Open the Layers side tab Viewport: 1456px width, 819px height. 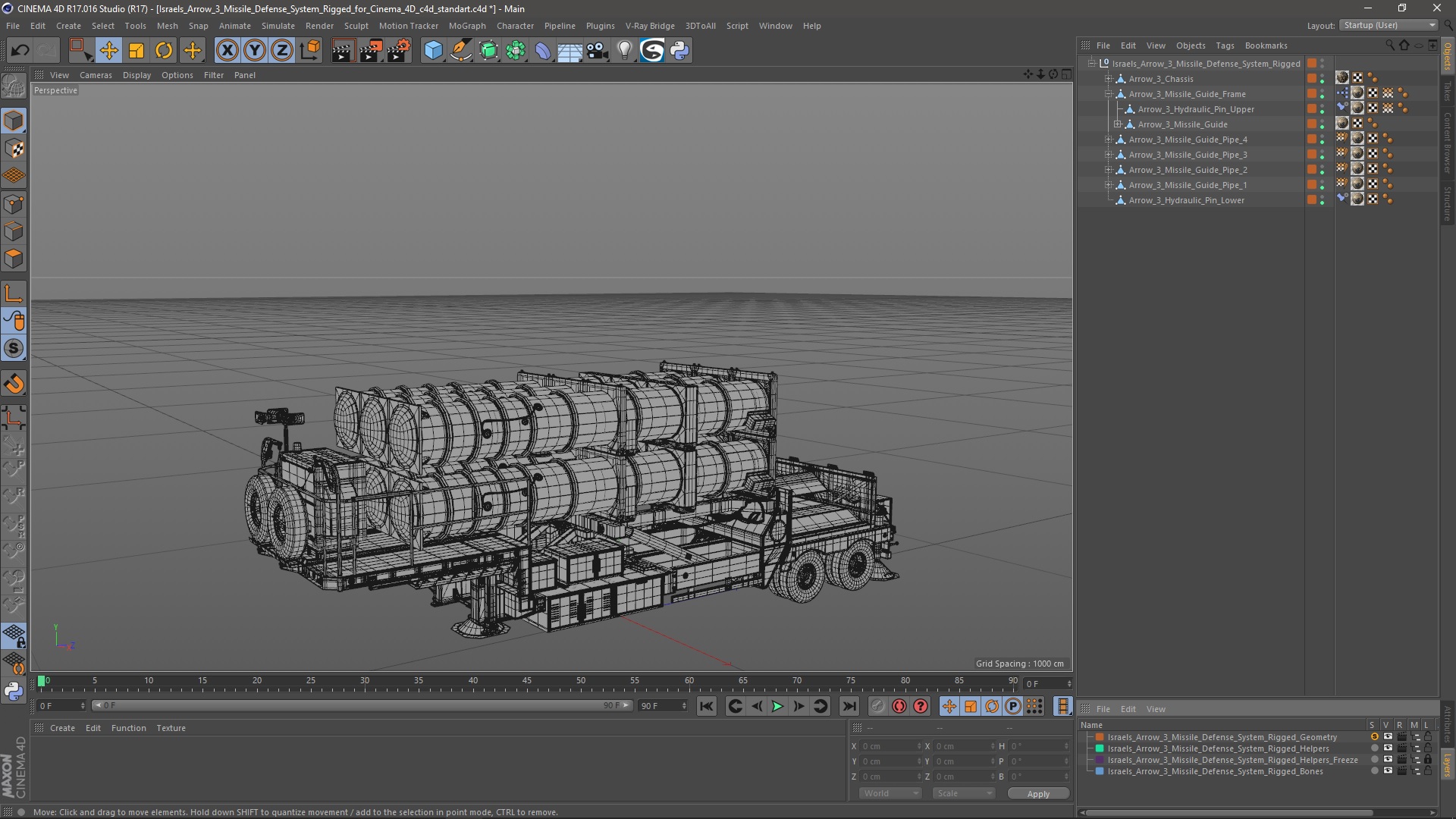1447,764
